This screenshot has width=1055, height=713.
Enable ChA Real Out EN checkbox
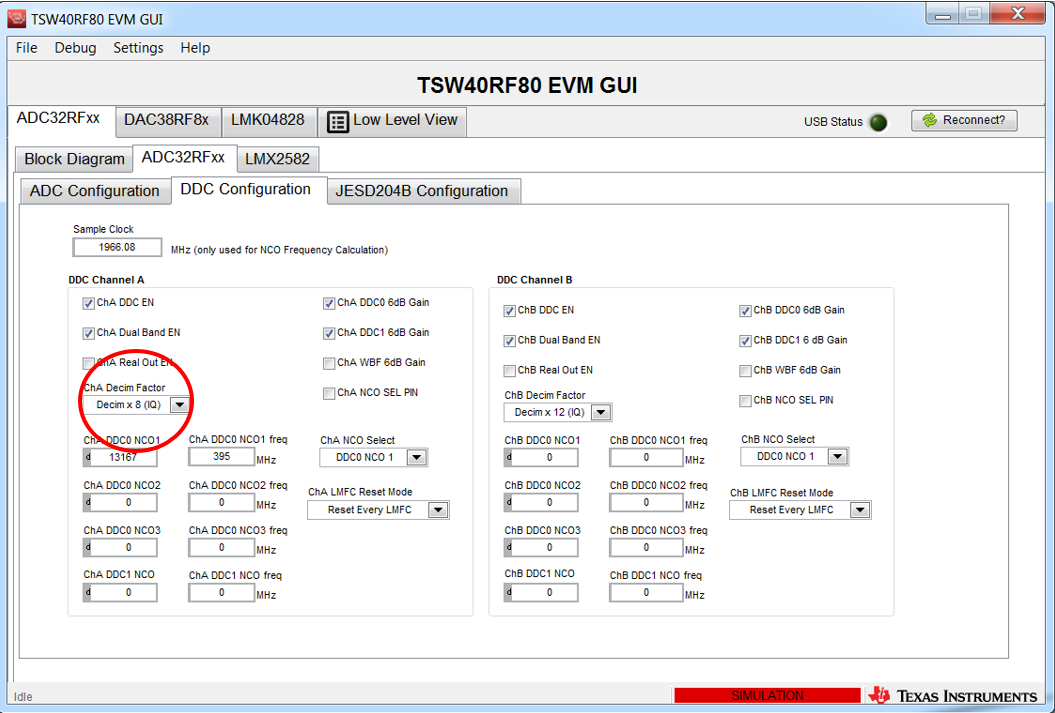88,363
